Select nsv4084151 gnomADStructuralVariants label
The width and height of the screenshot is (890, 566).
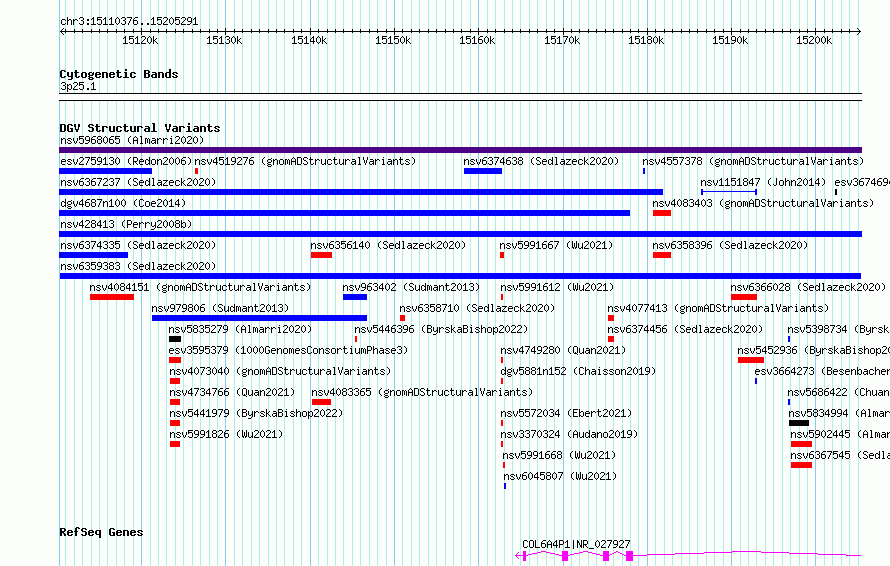tap(200, 287)
